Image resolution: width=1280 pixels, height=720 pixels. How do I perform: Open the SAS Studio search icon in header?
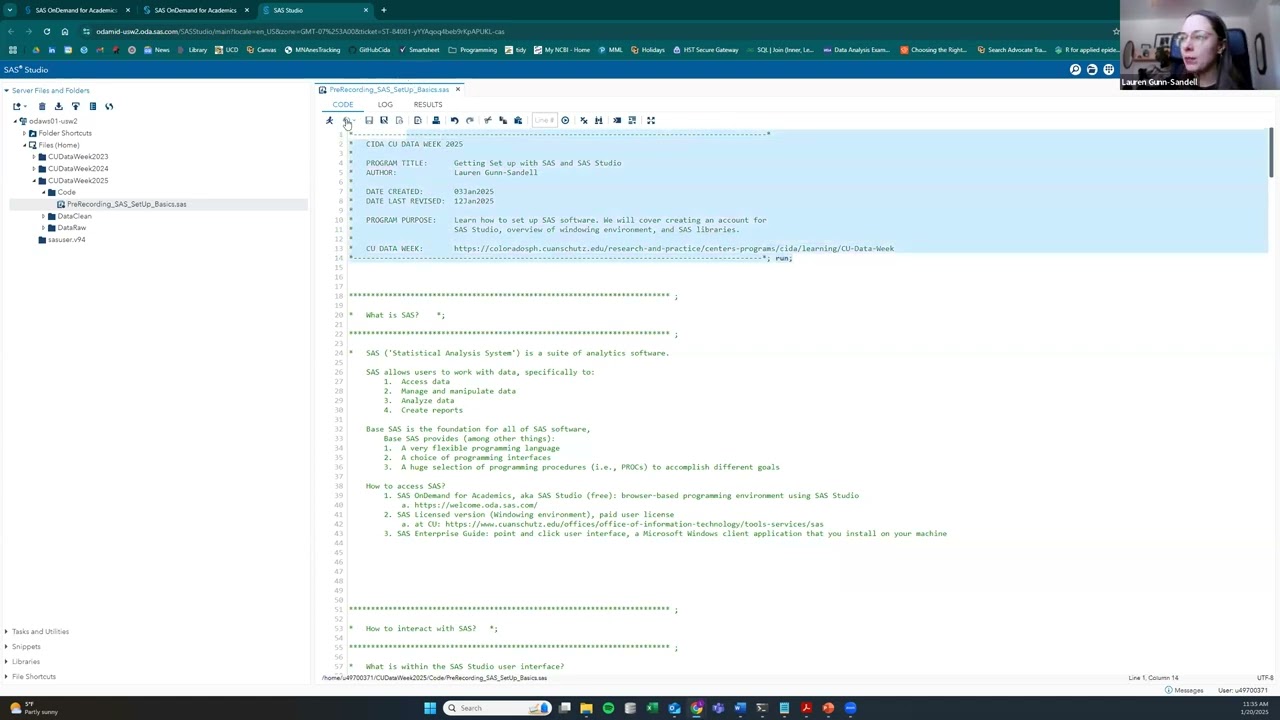[1075, 70]
